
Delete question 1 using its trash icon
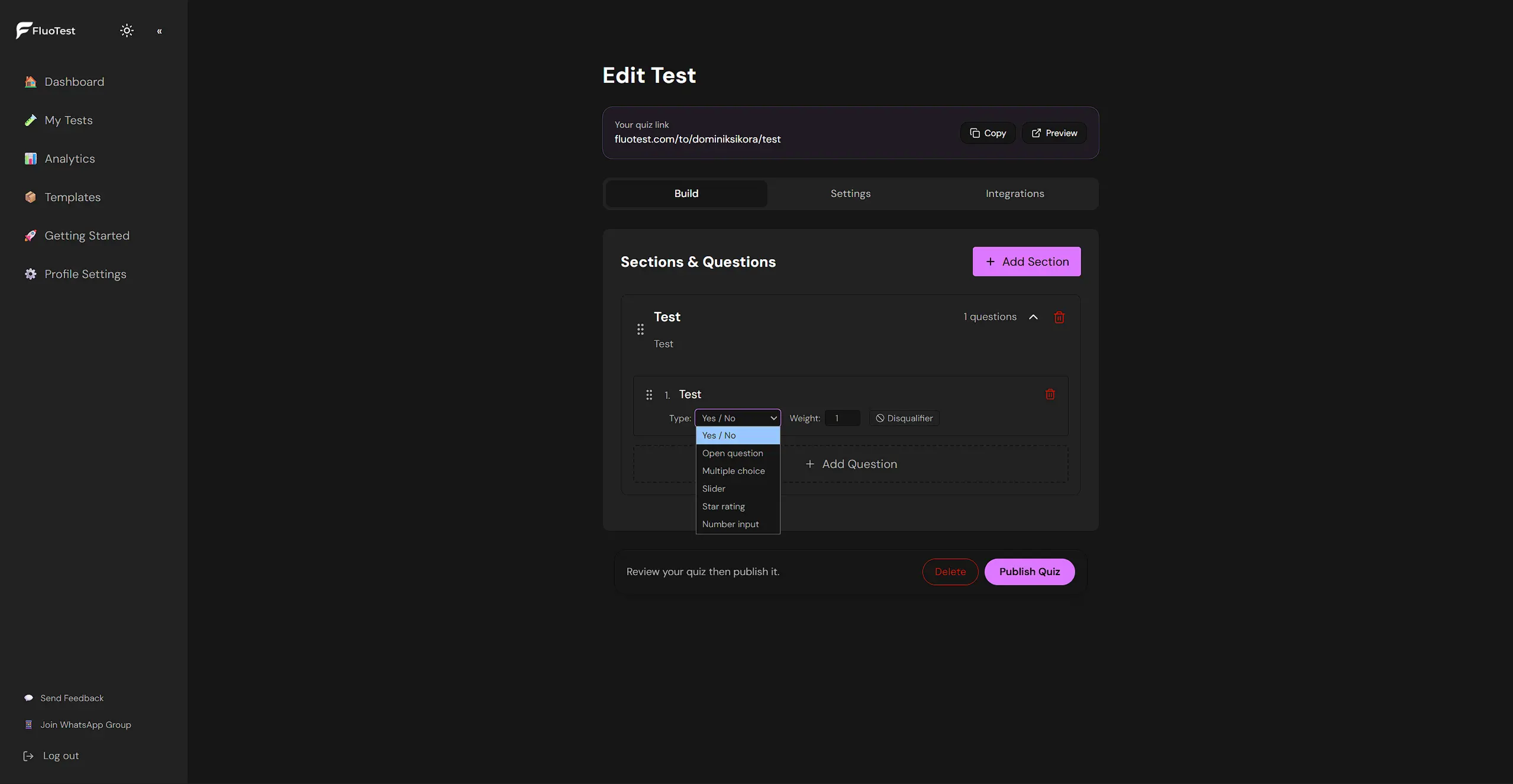pos(1050,394)
